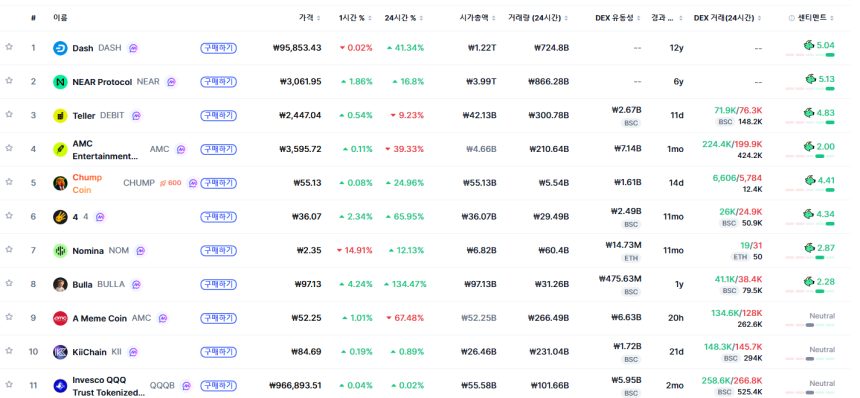Screen dimensions: 860x398
Task: Click the purple badge icon beside NEAR
Action: (x=172, y=82)
